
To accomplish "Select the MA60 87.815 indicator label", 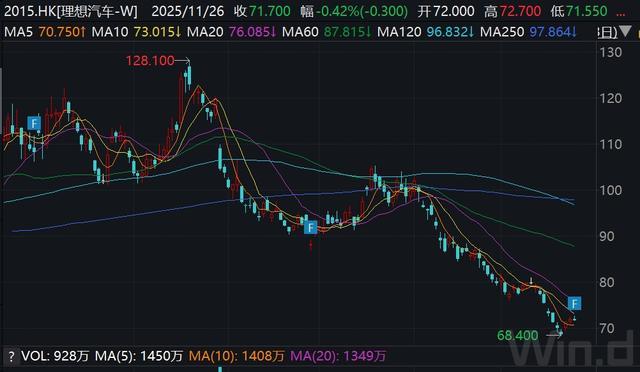I will pos(327,31).
